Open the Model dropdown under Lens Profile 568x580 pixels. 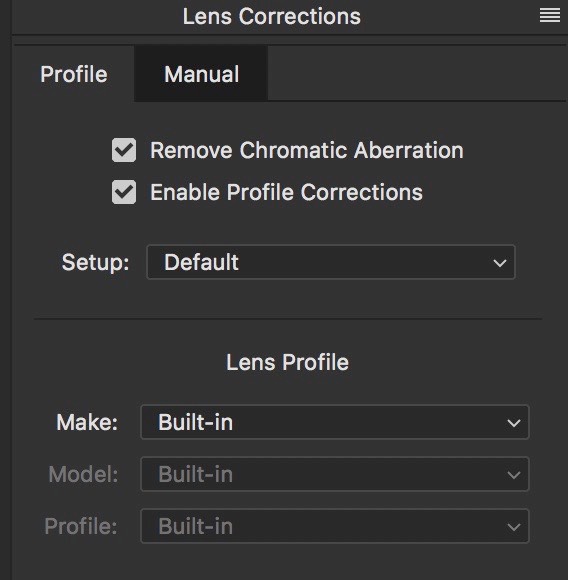[x=335, y=474]
